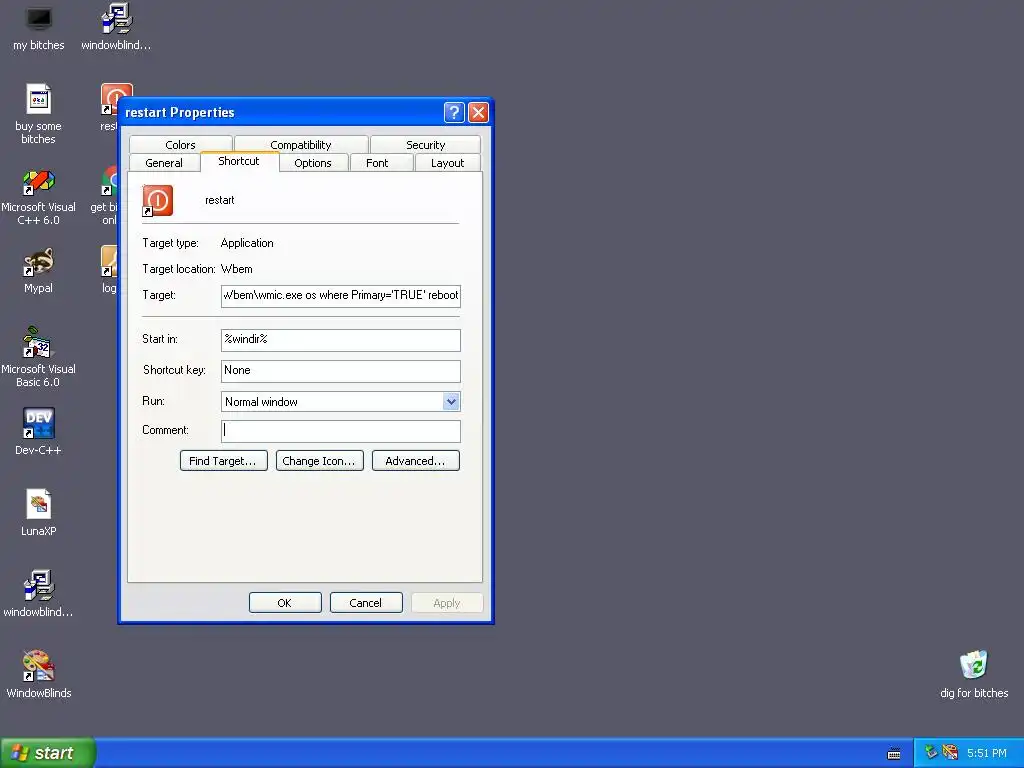Click the keyboard icon in taskbar
The image size is (1024, 768).
(894, 754)
